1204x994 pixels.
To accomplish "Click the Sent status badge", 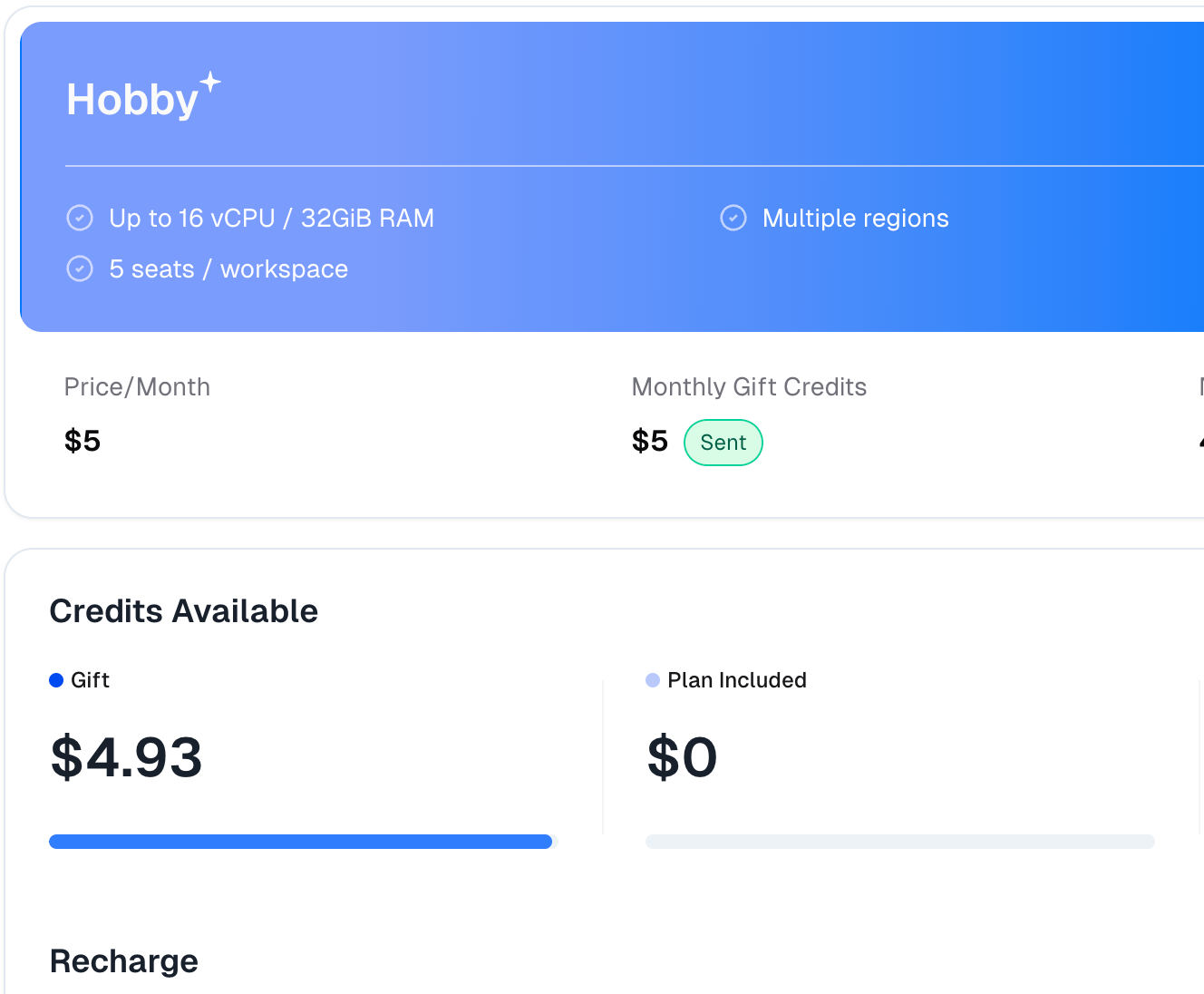I will 723,443.
